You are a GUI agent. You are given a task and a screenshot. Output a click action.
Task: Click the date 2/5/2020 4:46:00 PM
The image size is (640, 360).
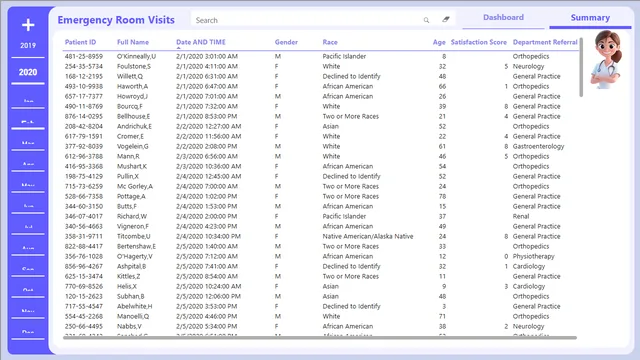(x=207, y=316)
